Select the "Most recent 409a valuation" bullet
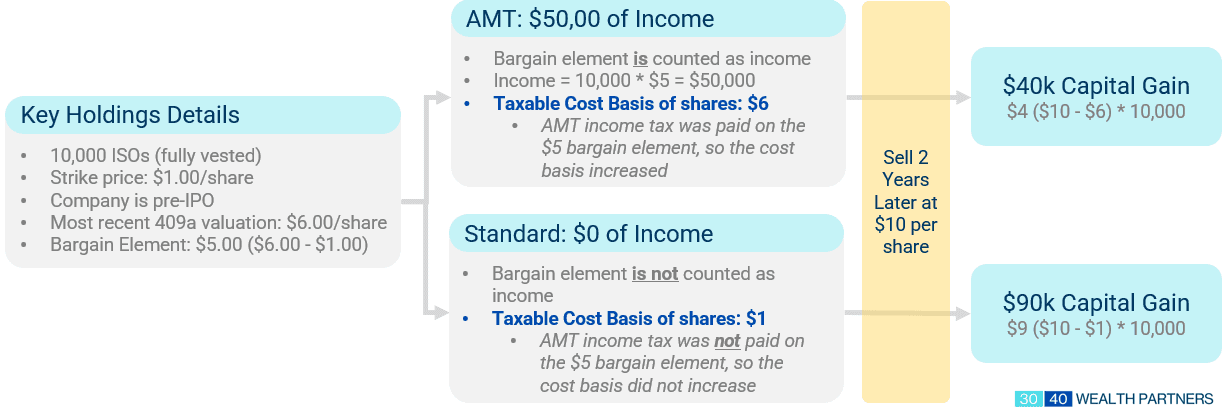1227x418 pixels. coord(218,222)
